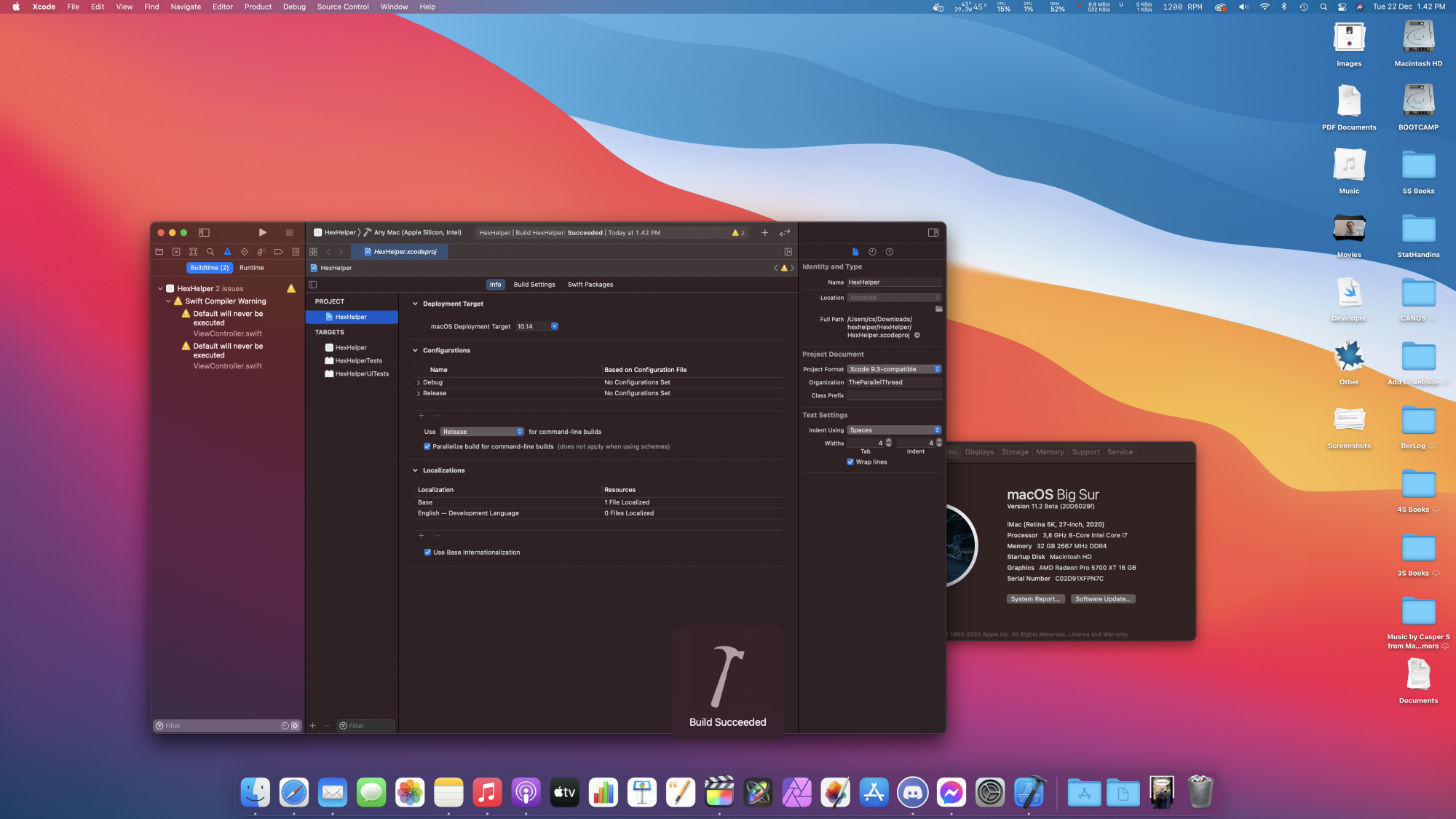
Task: Expand the Debug configuration row
Action: click(418, 383)
